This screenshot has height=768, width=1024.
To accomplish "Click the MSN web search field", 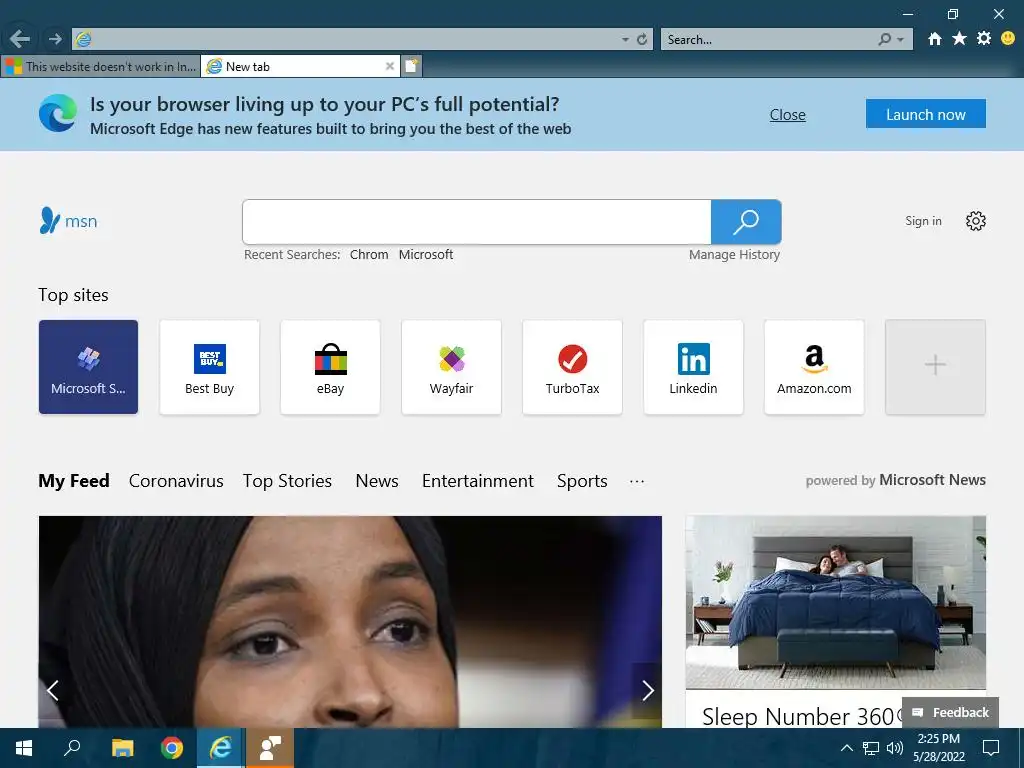I will (x=477, y=222).
